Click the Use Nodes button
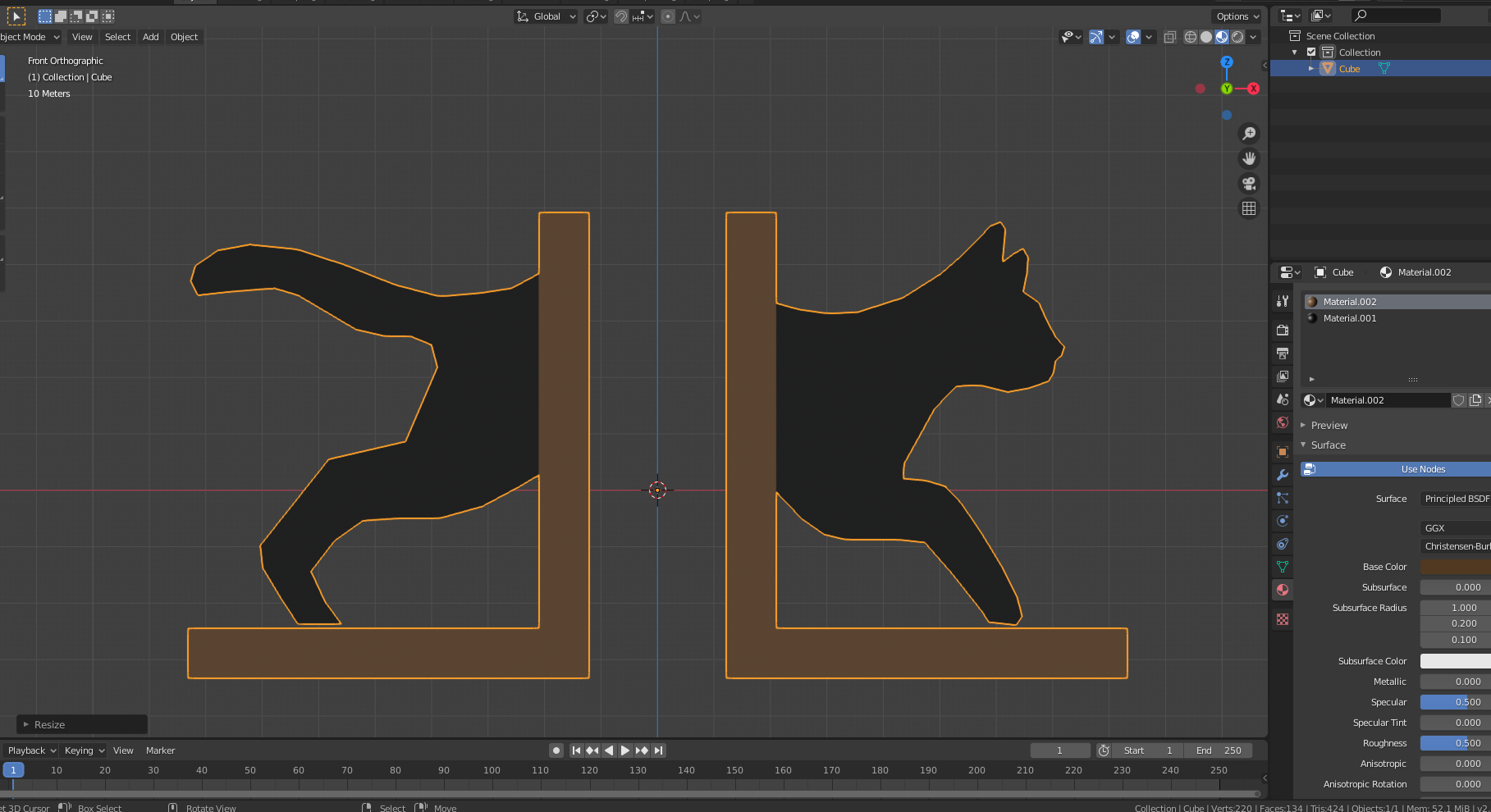Image resolution: width=1491 pixels, height=812 pixels. (1422, 468)
